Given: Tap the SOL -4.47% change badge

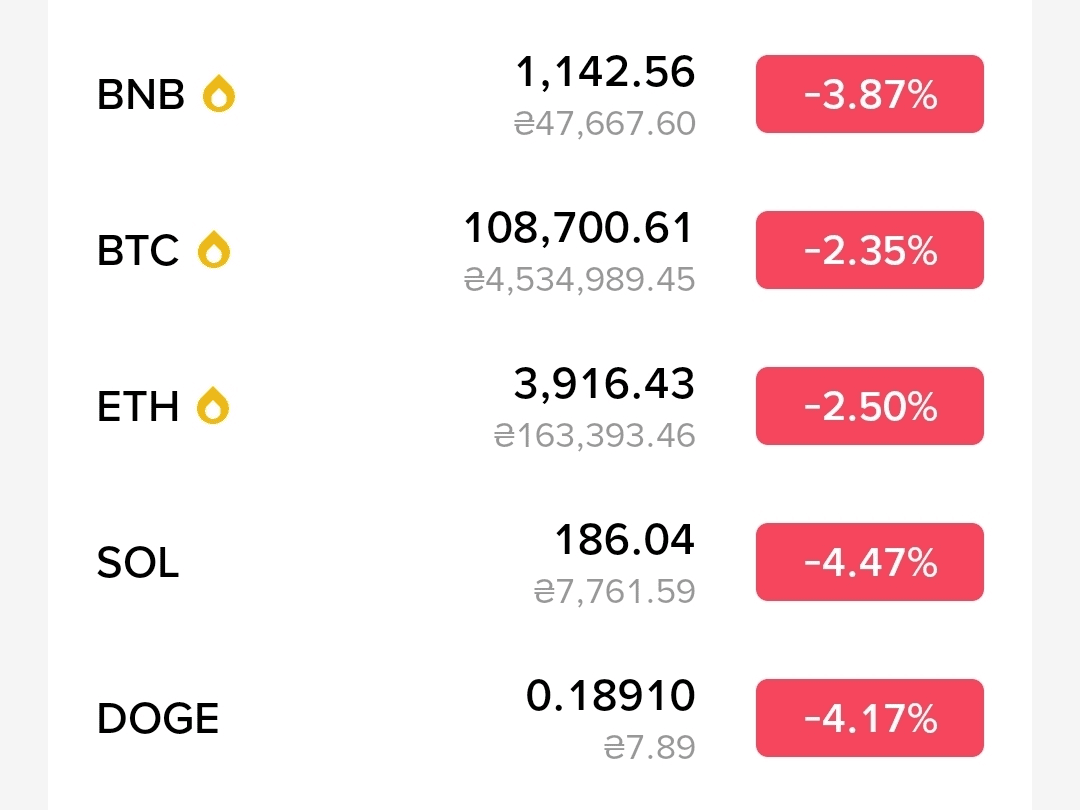Looking at the screenshot, I should click(x=869, y=562).
